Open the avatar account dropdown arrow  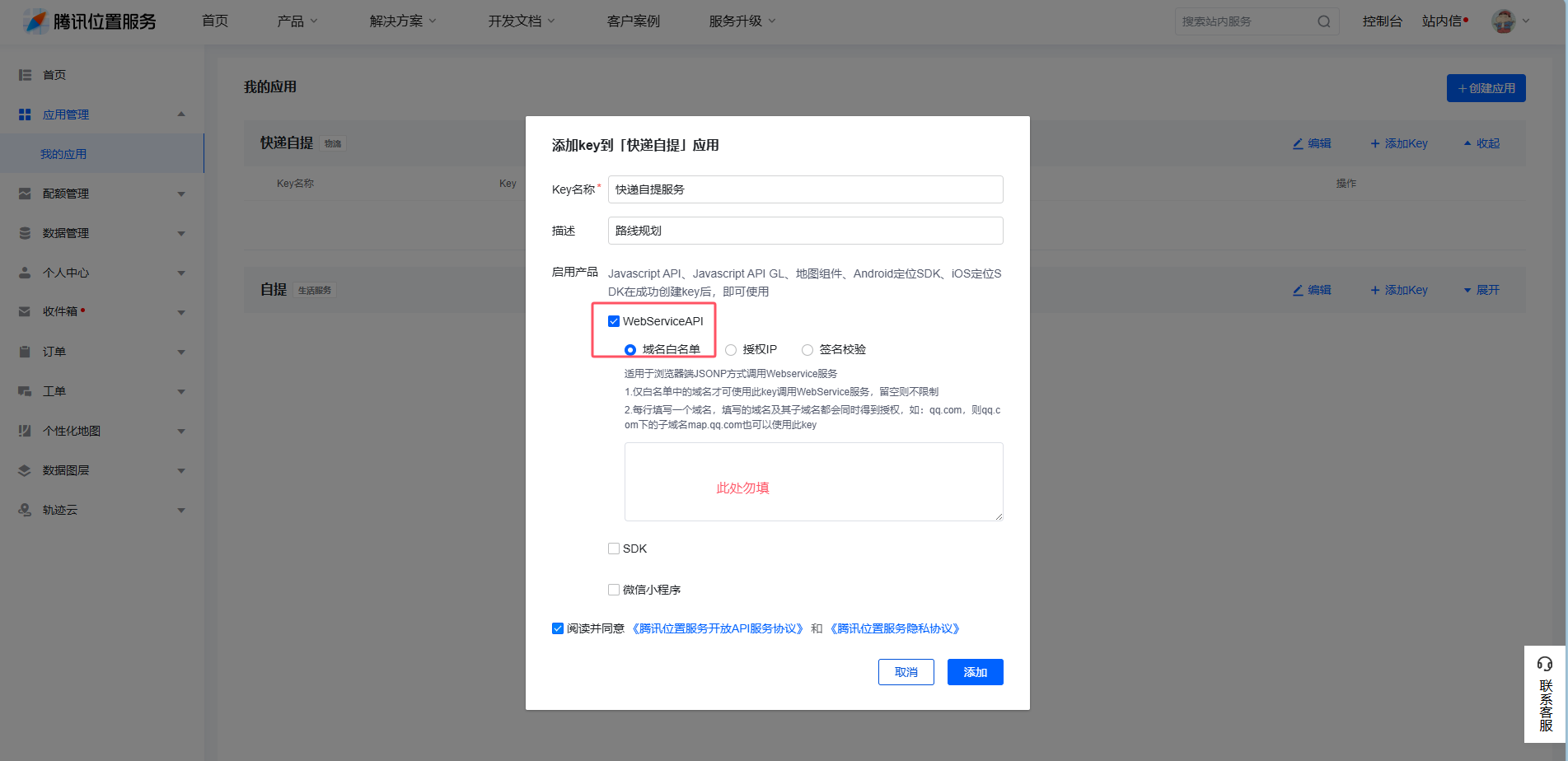[x=1526, y=21]
